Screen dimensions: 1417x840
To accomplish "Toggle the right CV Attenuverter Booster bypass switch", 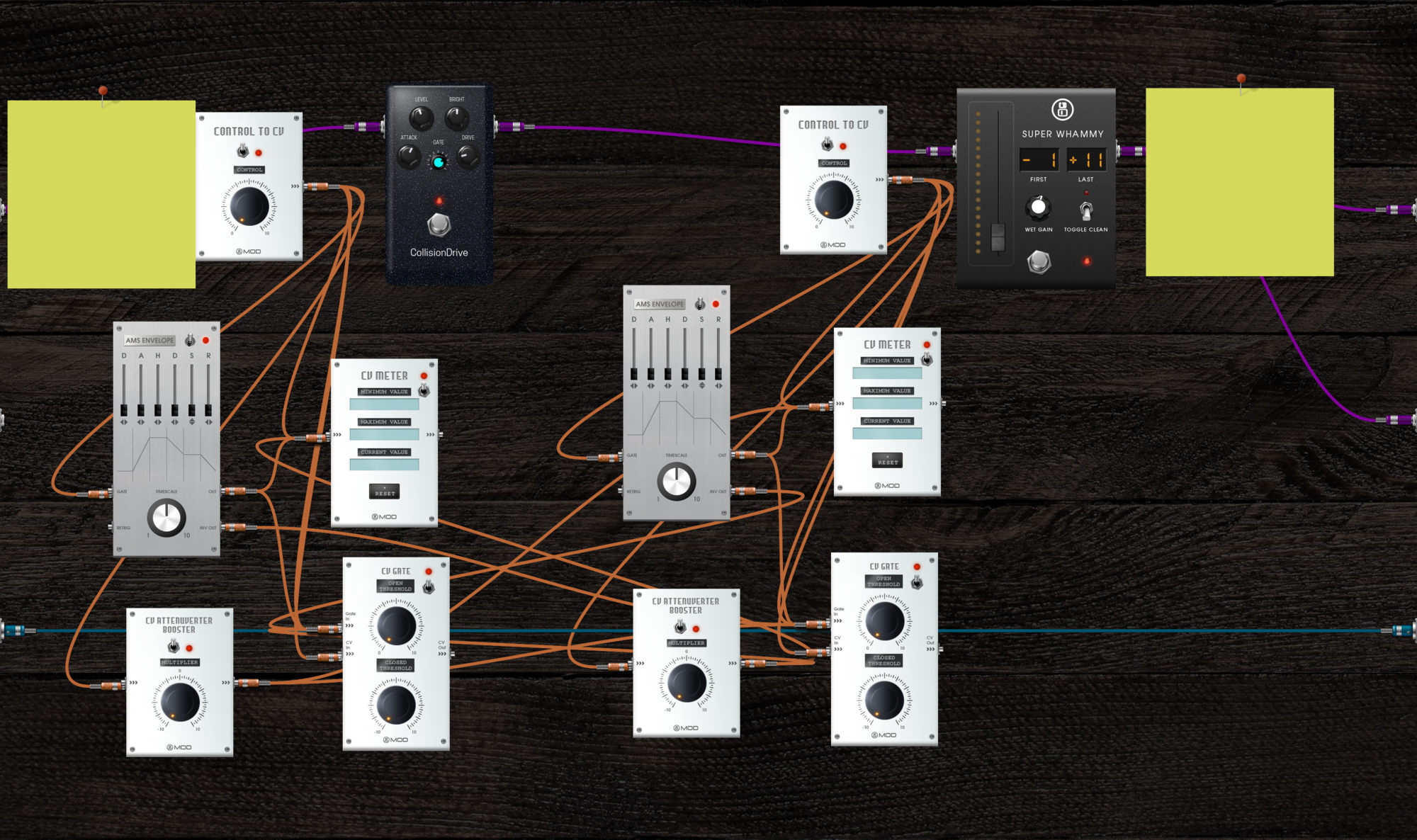I will tap(680, 628).
